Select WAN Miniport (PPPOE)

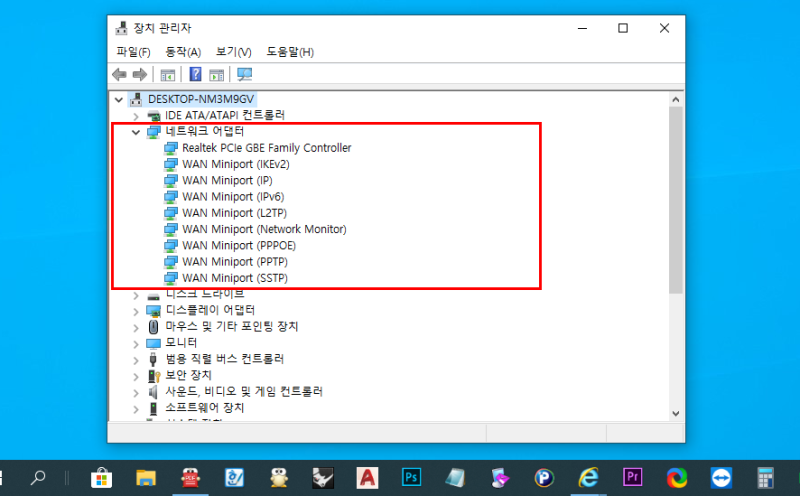(239, 246)
